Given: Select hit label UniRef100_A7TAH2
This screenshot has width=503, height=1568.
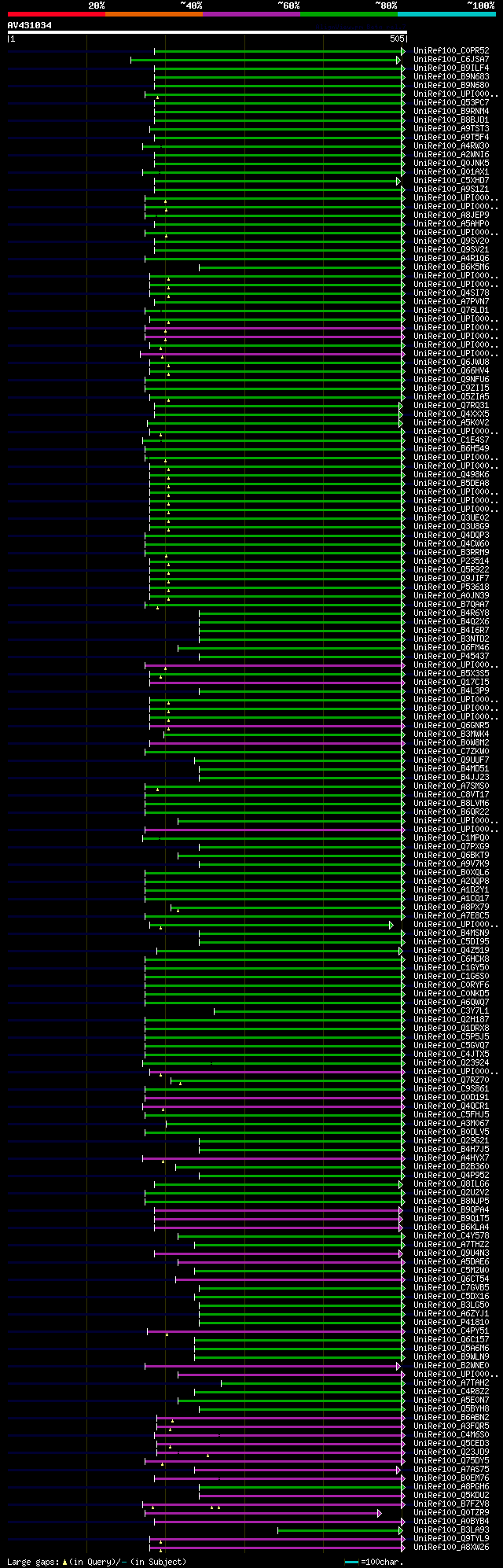Looking at the screenshot, I should [451, 1383].
